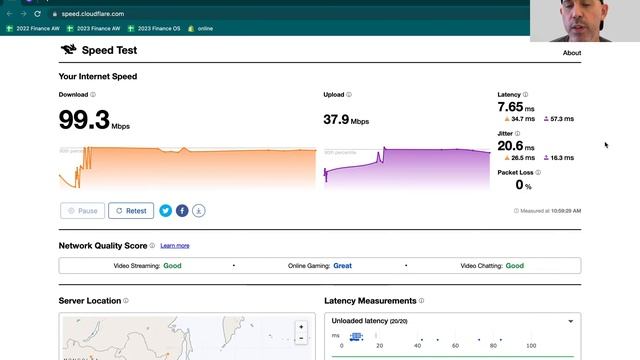
Task: Click the Video Streaming Good rating
Action: 172,266
